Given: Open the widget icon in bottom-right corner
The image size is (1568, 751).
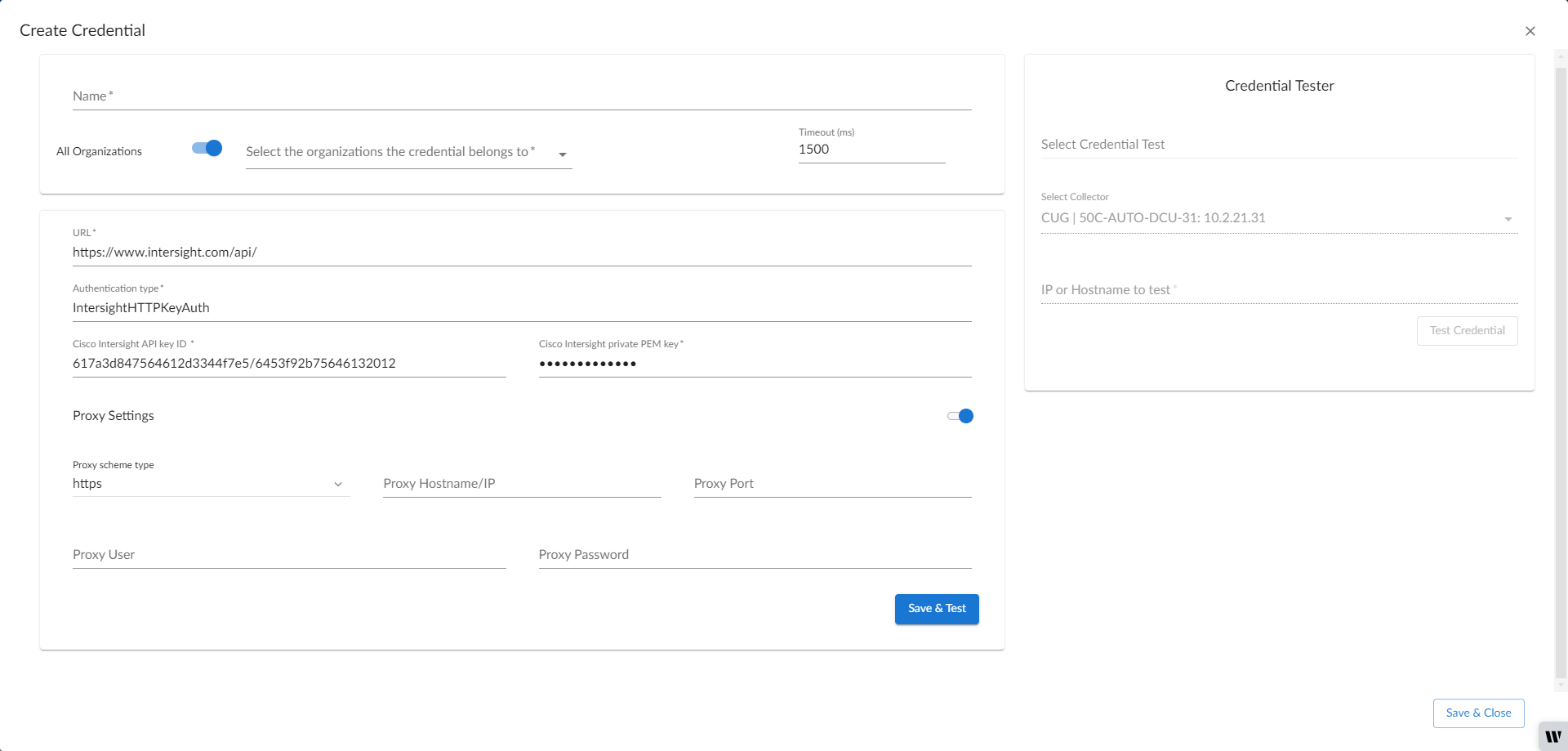Looking at the screenshot, I should (x=1552, y=736).
